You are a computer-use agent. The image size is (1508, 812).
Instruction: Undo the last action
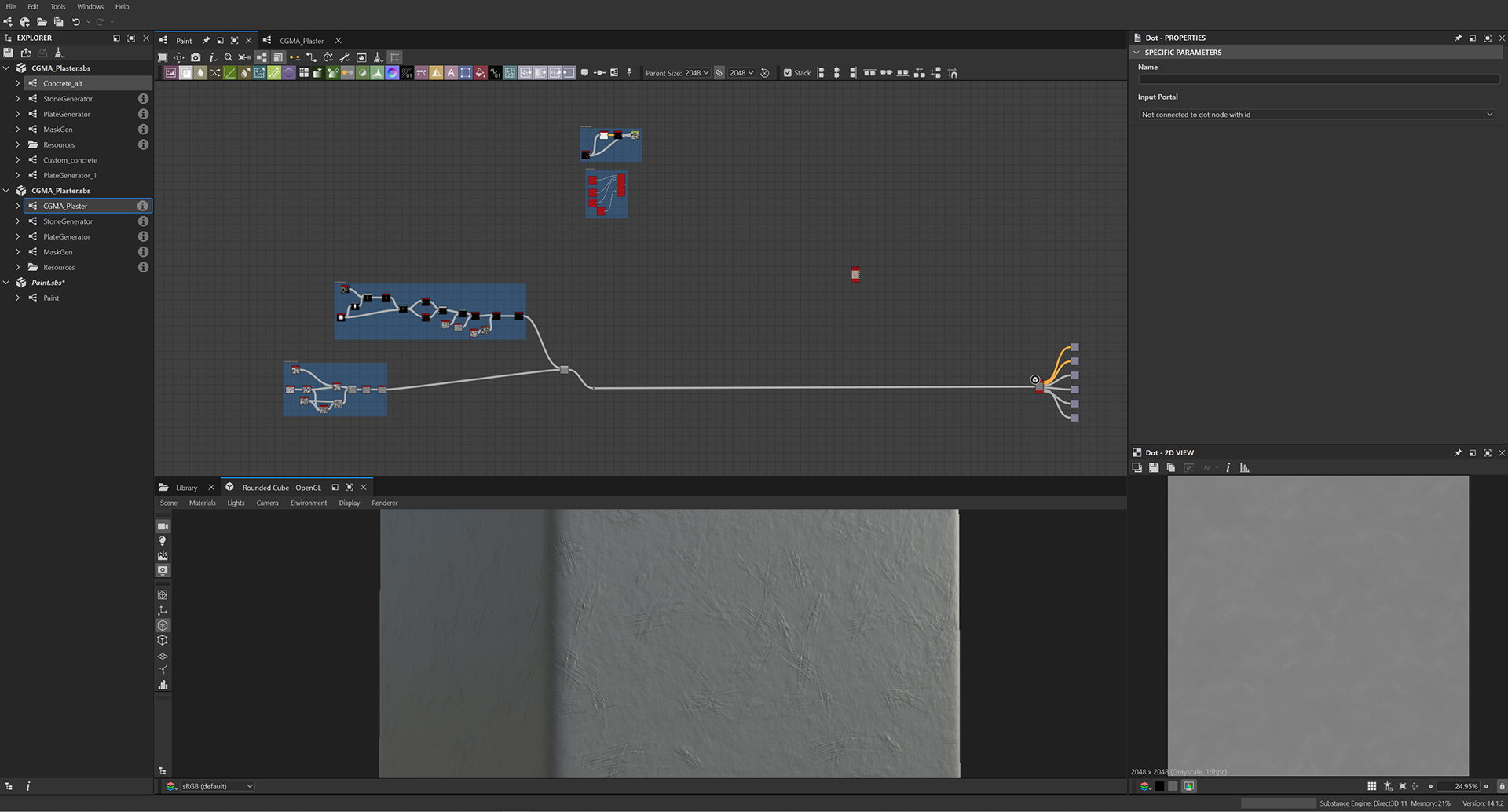pyautogui.click(x=75, y=22)
